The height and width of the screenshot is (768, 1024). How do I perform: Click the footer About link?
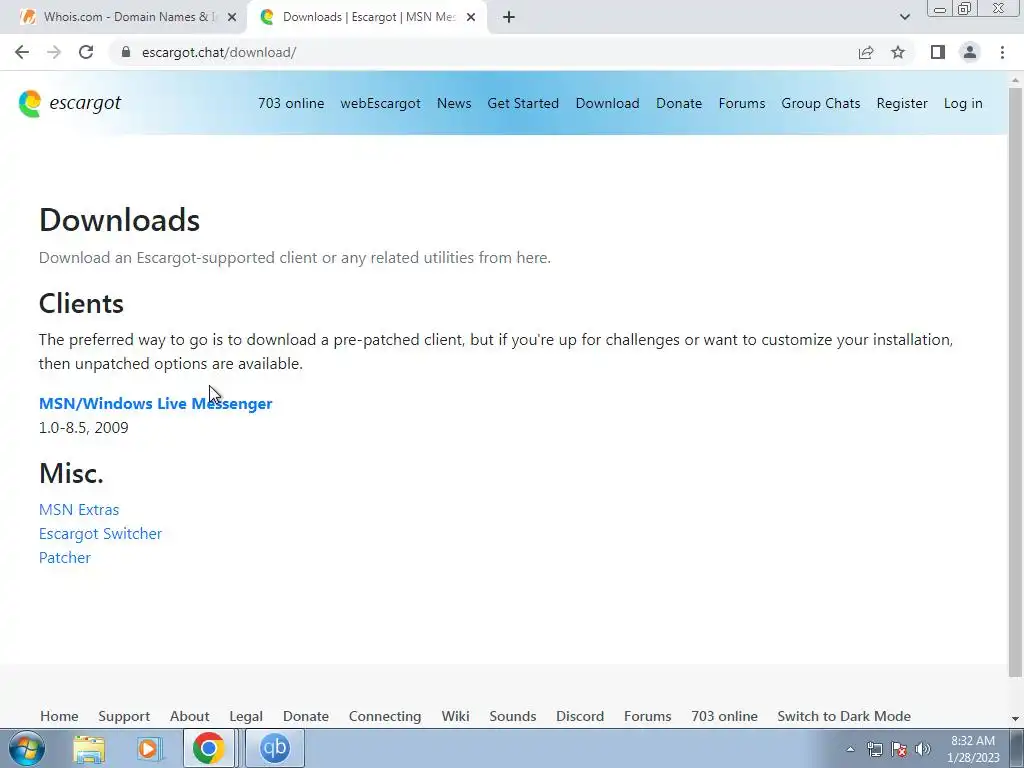click(x=189, y=716)
